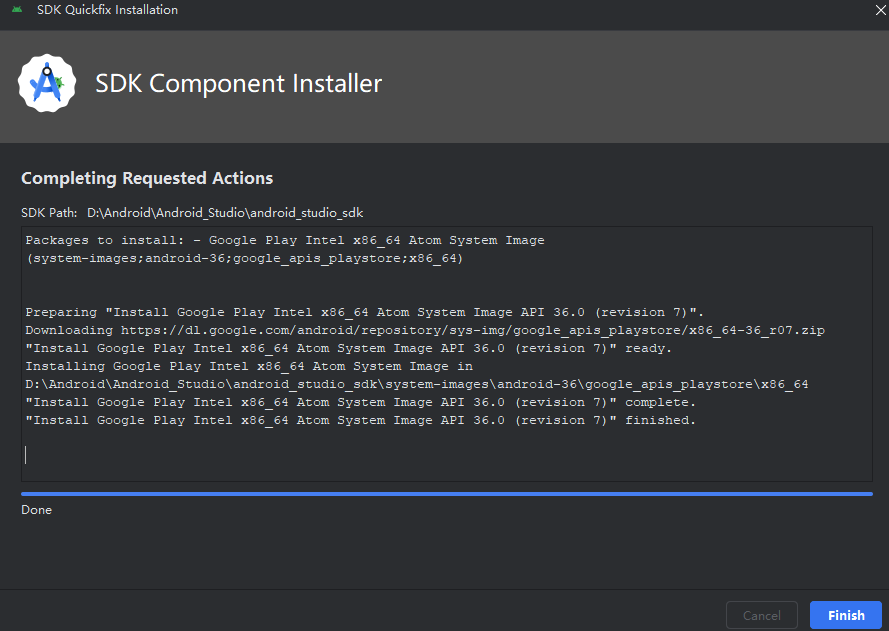Click the completed blue progress bar
The height and width of the screenshot is (631, 889).
pyautogui.click(x=447, y=494)
